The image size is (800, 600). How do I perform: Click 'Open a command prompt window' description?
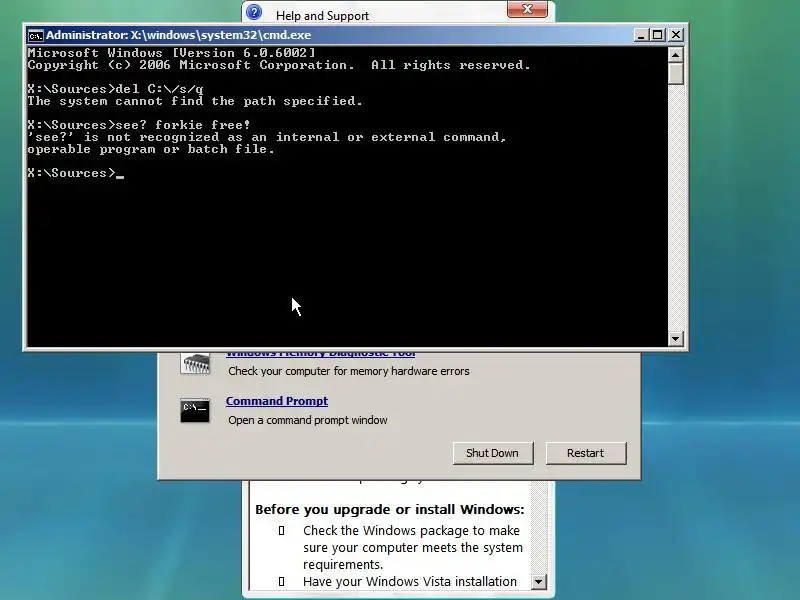(308, 420)
